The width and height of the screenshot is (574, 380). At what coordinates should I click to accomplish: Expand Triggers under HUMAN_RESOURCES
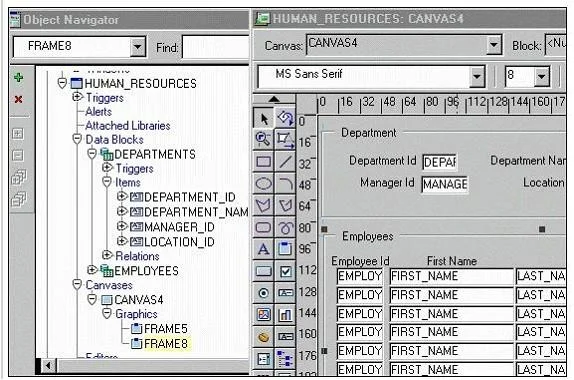tap(77, 97)
